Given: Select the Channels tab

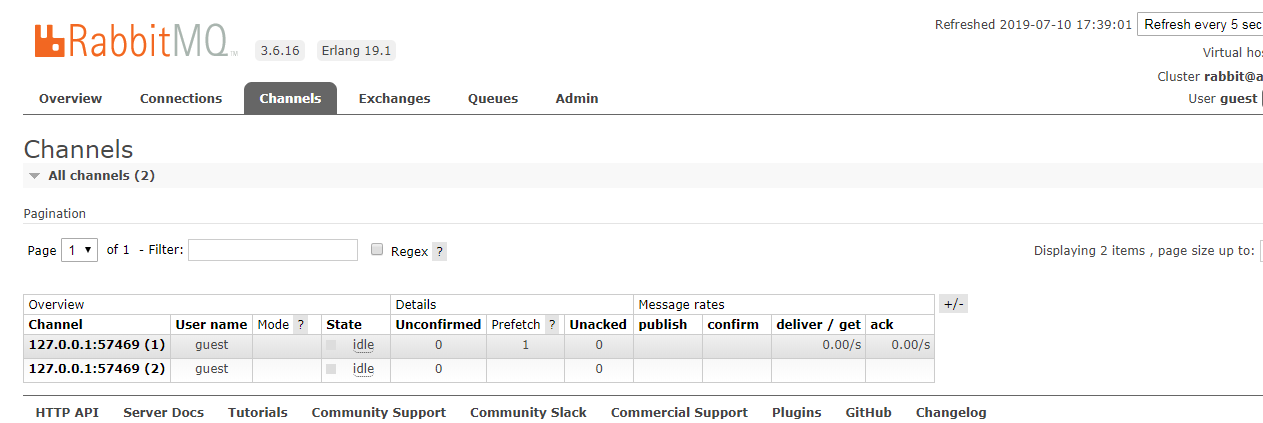Looking at the screenshot, I should [x=290, y=98].
